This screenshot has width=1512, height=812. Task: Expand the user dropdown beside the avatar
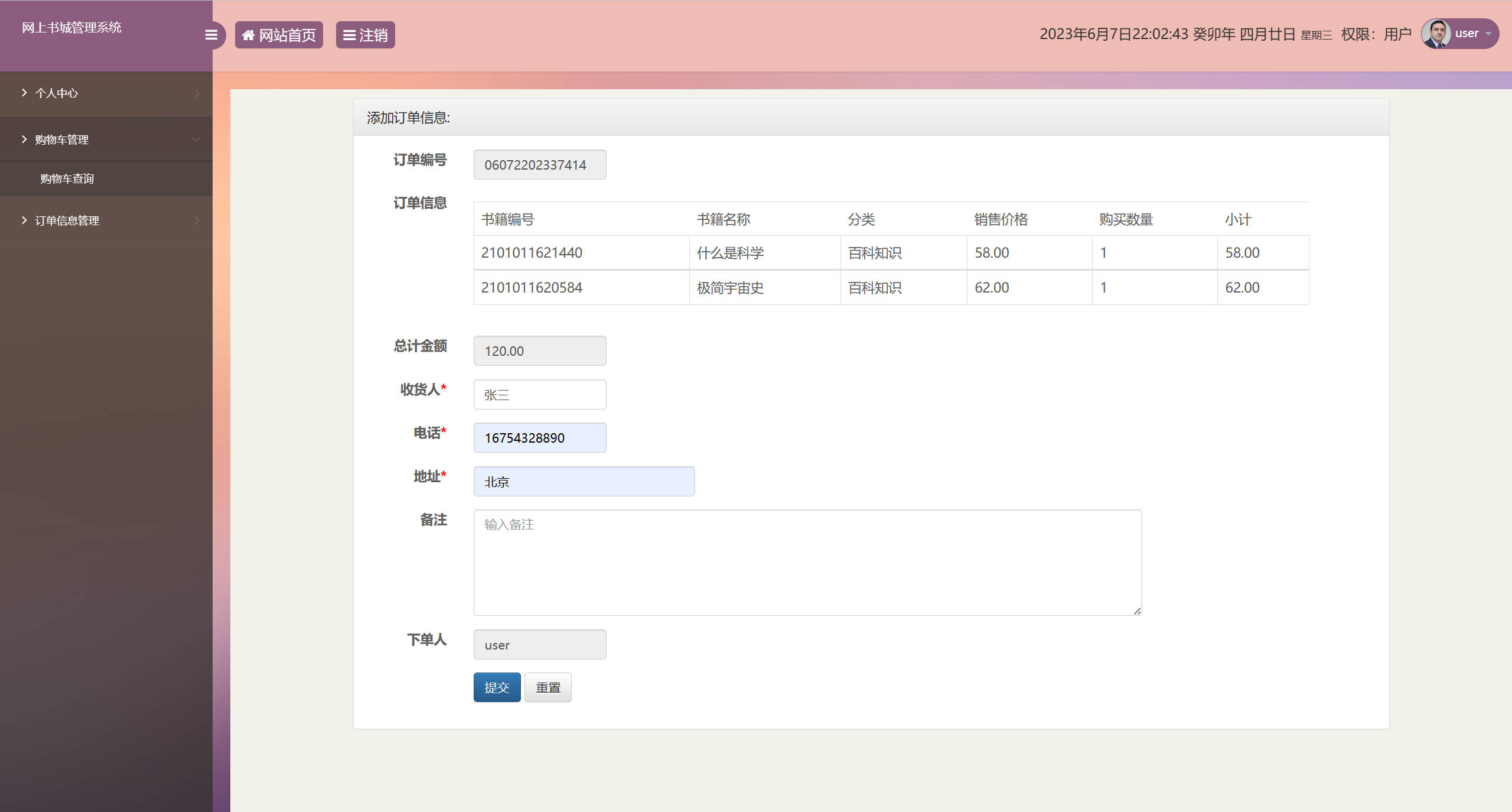click(x=1488, y=33)
